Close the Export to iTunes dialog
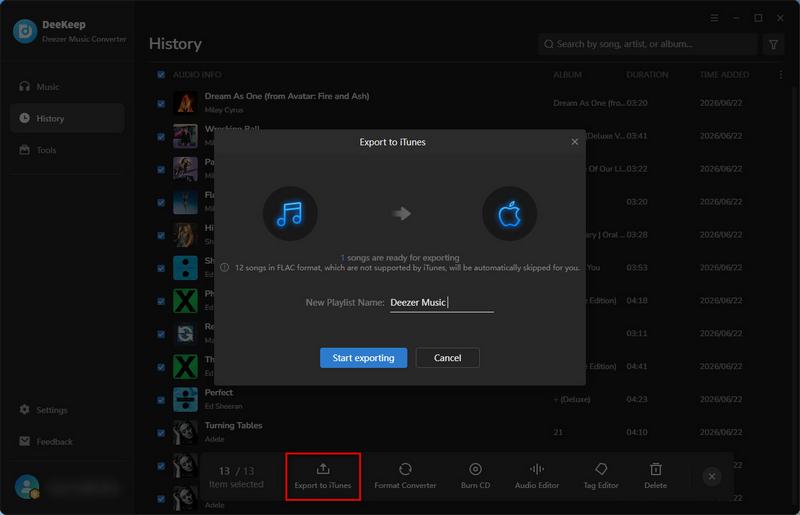The image size is (800, 515). (x=574, y=142)
